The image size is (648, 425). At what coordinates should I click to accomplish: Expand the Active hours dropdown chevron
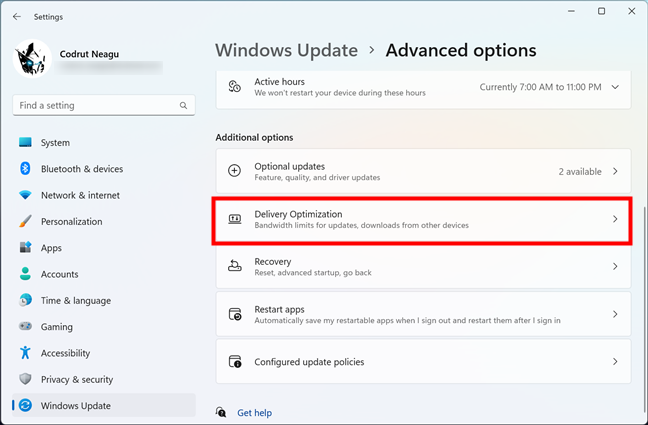(x=615, y=87)
